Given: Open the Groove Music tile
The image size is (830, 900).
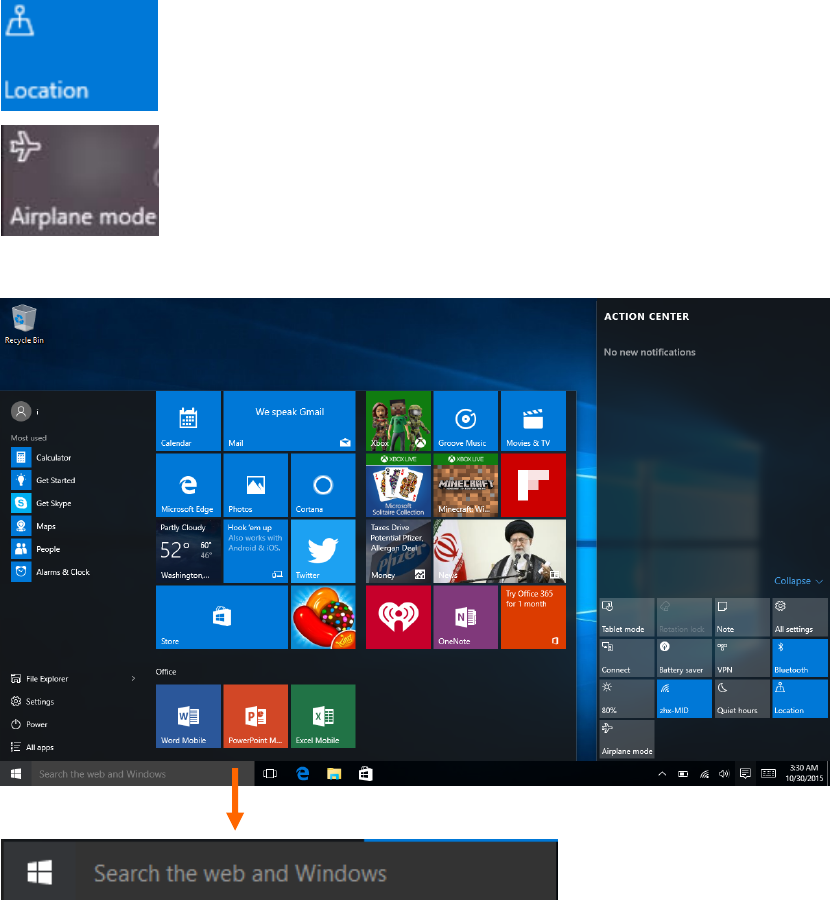Looking at the screenshot, I should coord(466,421).
